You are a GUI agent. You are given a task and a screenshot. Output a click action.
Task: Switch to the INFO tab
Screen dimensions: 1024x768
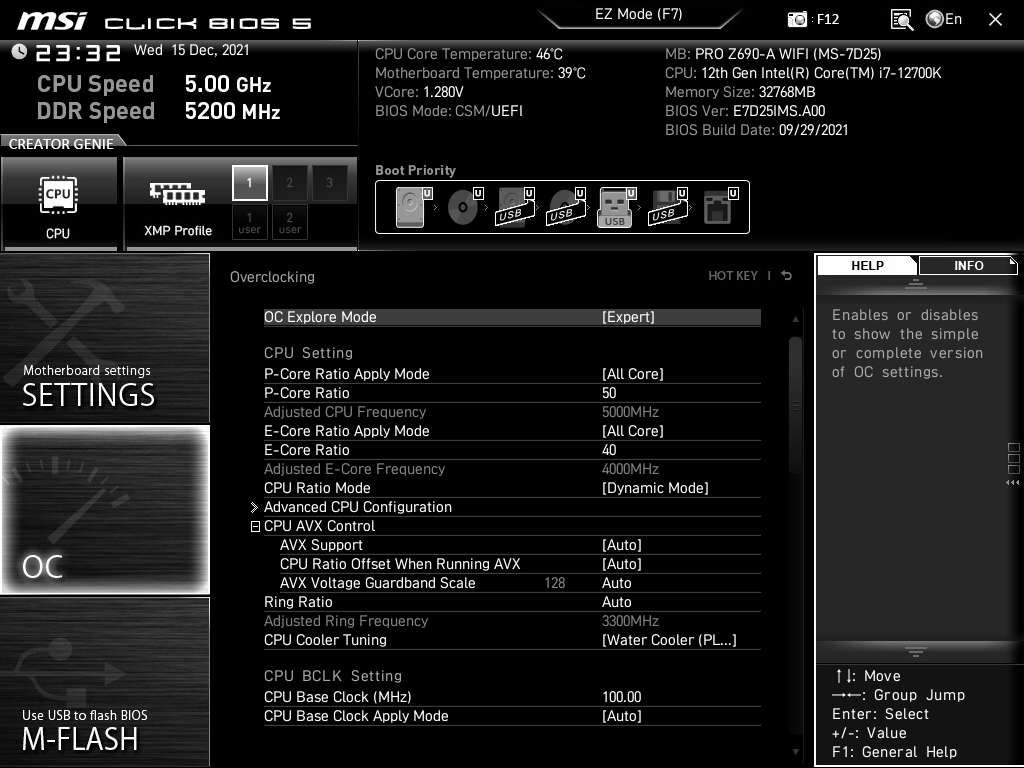point(968,266)
